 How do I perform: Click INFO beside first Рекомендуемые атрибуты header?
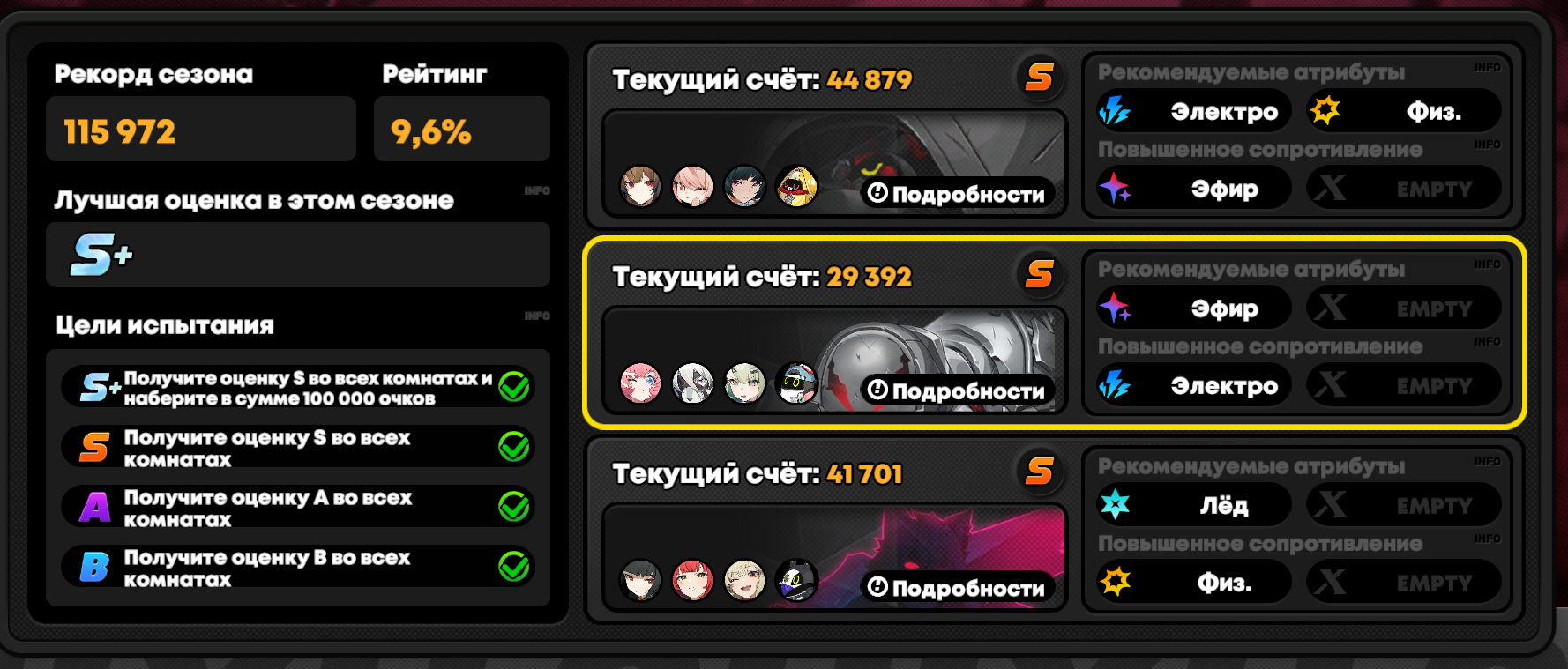point(1487,67)
